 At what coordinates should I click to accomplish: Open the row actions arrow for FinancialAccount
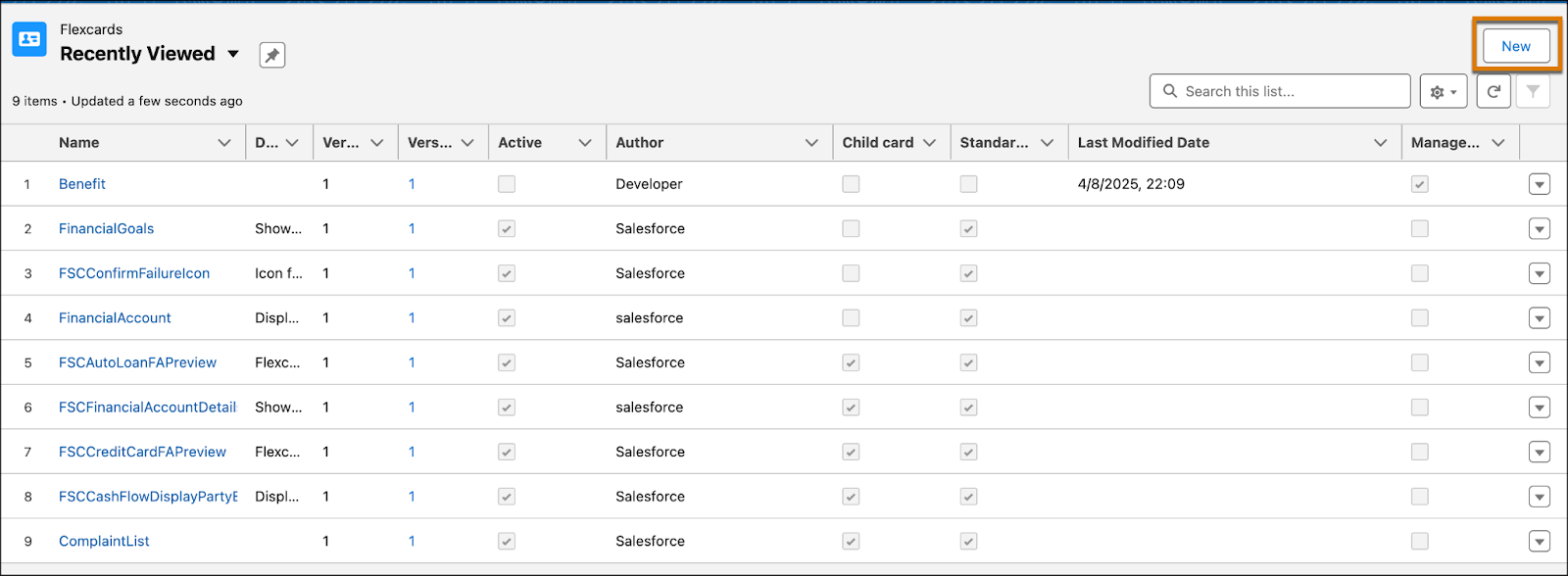click(x=1540, y=318)
